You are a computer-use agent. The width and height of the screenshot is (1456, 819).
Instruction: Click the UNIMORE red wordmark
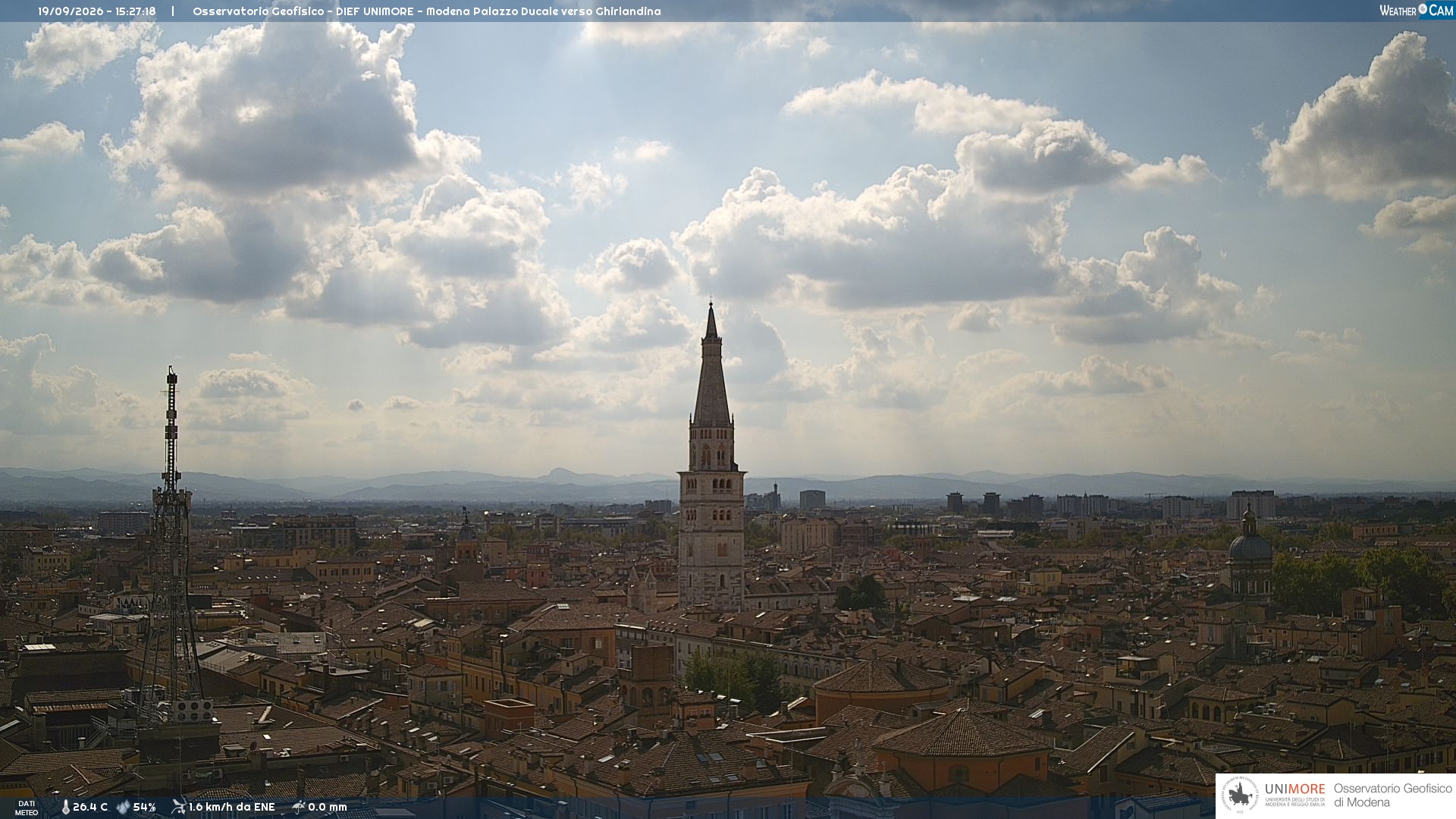click(1294, 789)
